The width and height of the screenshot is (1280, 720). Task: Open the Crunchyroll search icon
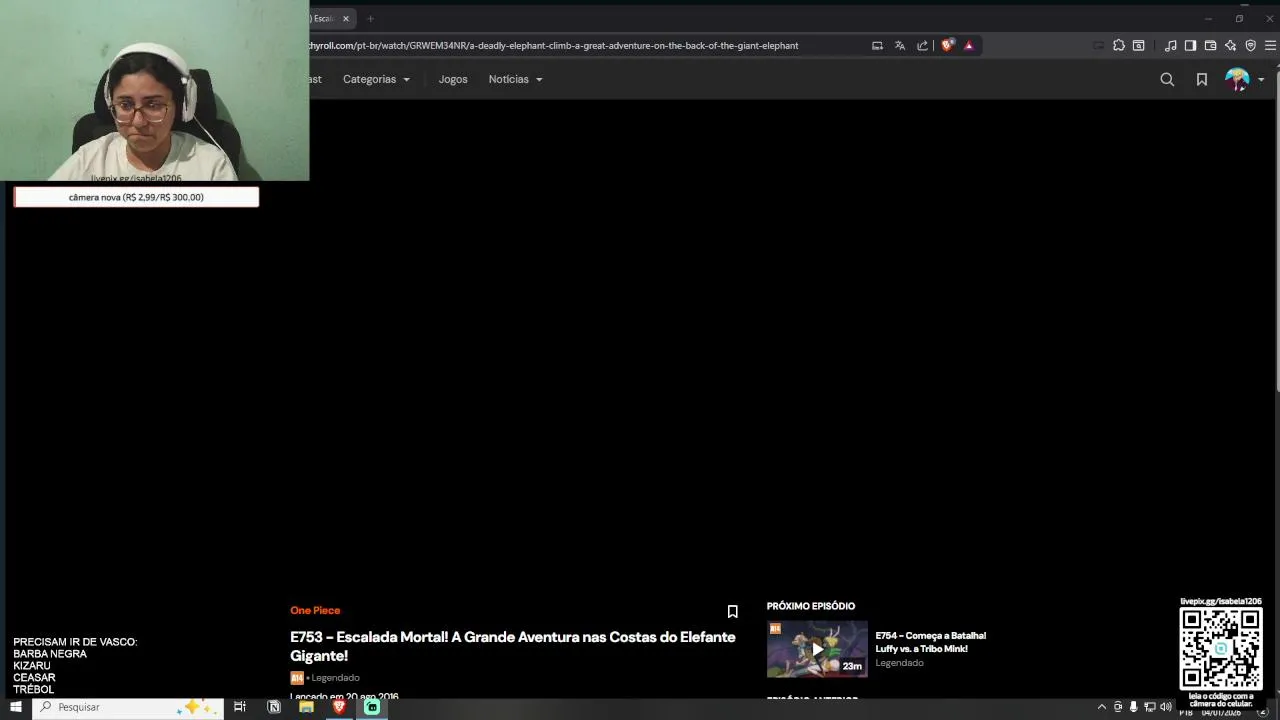pos(1167,79)
